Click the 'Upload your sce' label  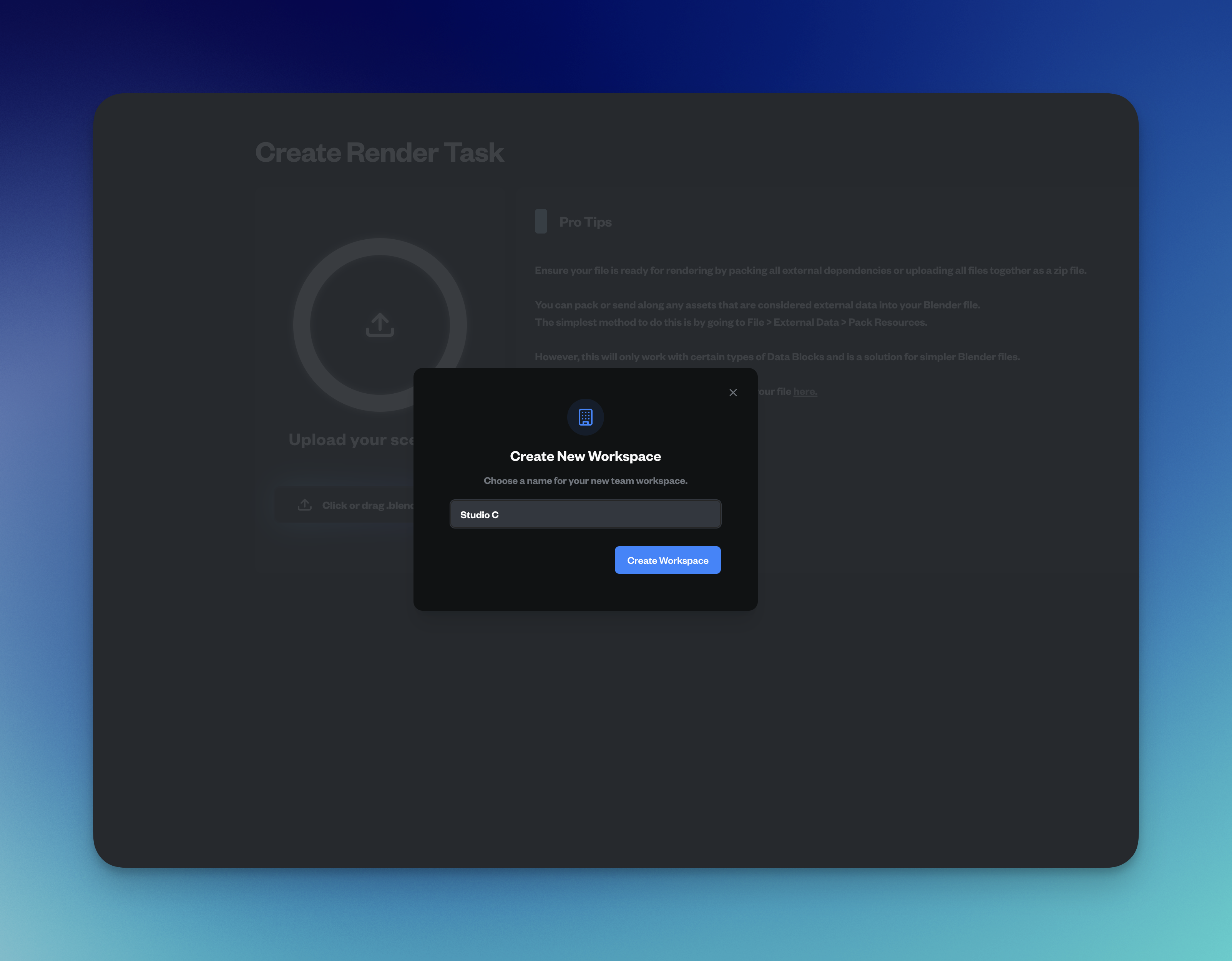[x=351, y=440]
